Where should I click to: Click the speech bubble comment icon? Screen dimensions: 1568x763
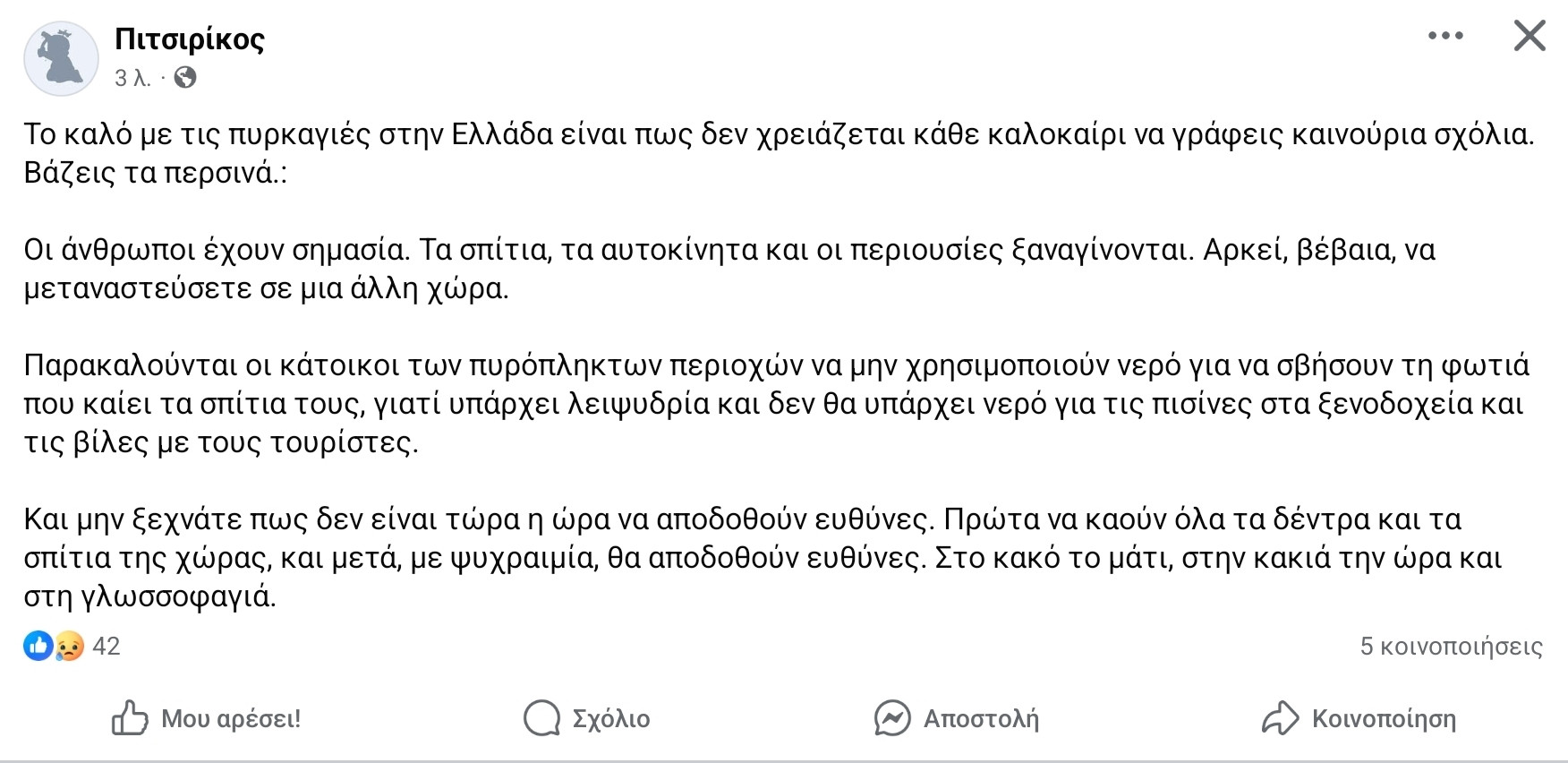(541, 718)
